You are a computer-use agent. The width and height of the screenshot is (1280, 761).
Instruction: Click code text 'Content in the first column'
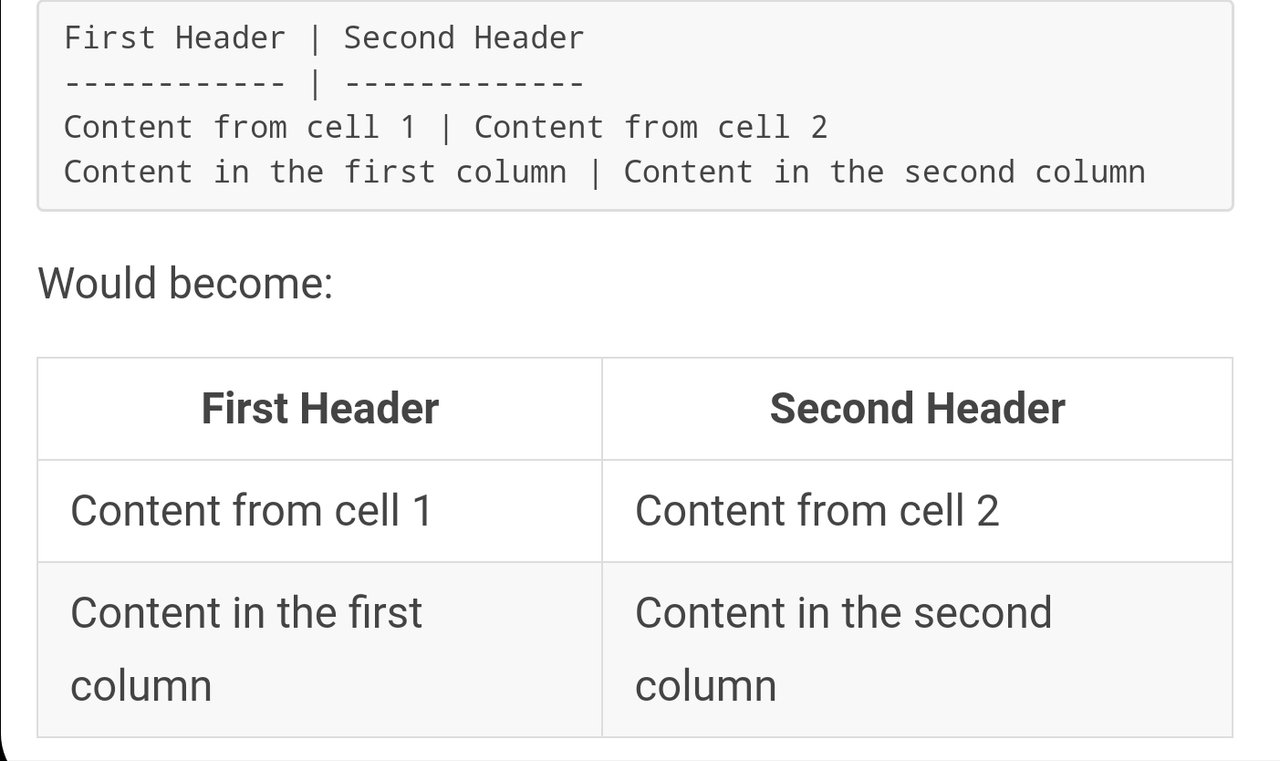point(314,172)
